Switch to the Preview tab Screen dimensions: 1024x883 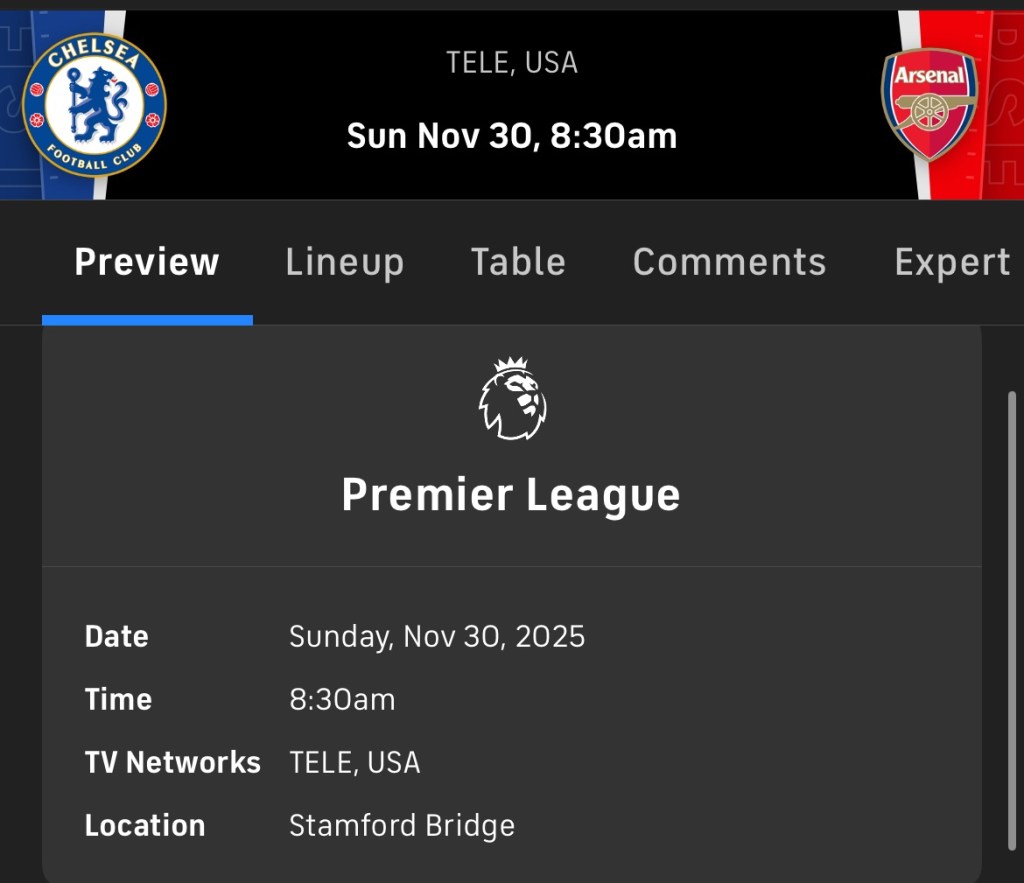(x=147, y=262)
